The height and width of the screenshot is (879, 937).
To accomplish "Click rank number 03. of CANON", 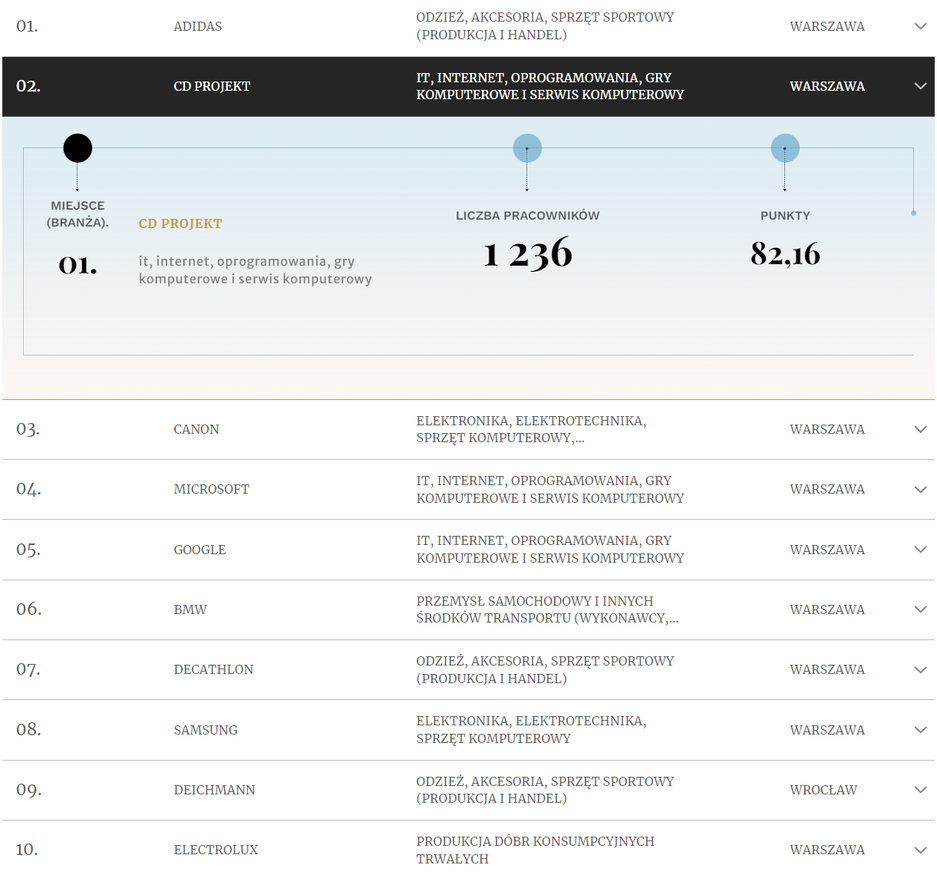I will (28, 429).
